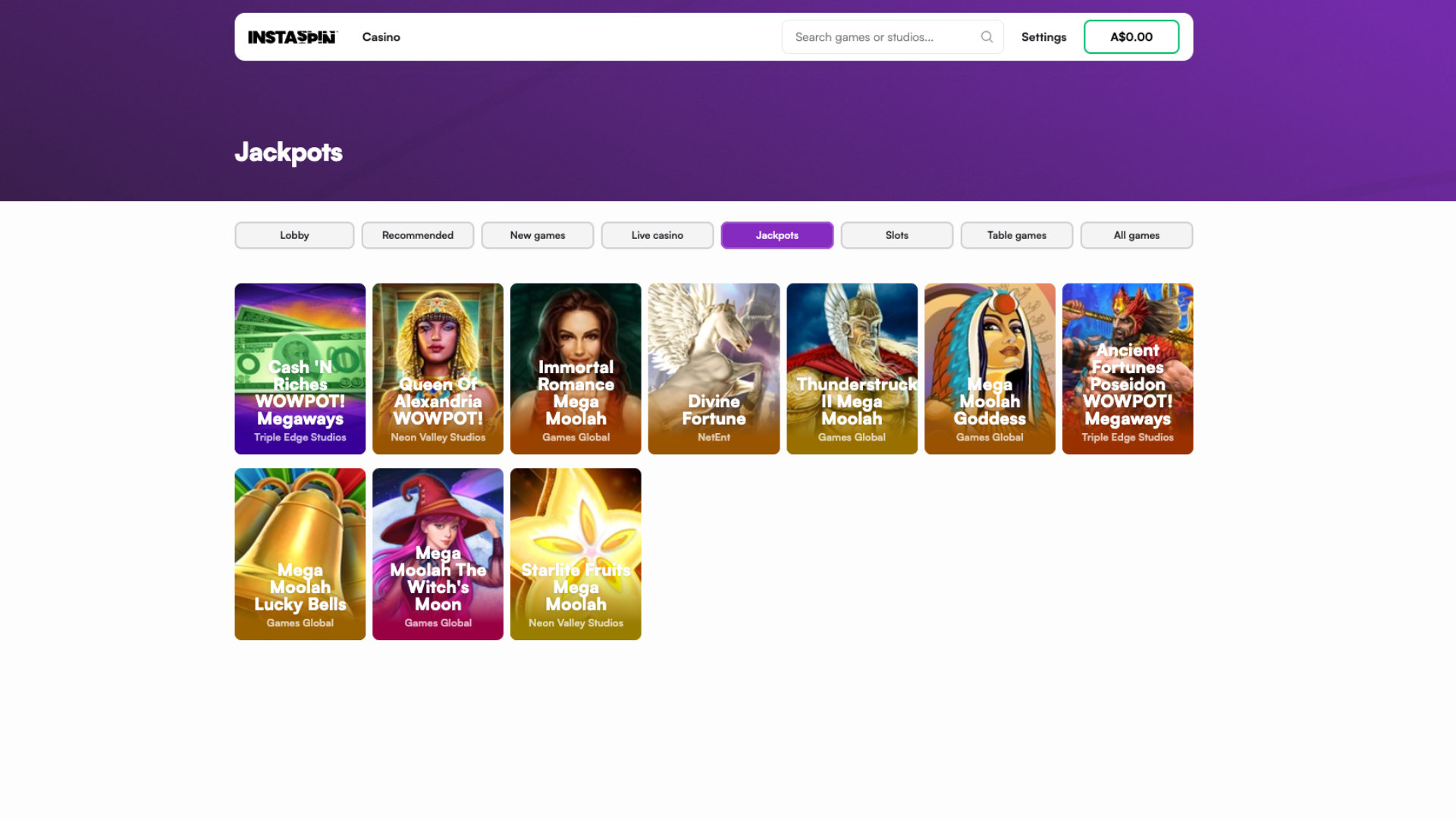Screen dimensions: 1456x819
Task: Switch to the Lobby tab
Action: (294, 235)
